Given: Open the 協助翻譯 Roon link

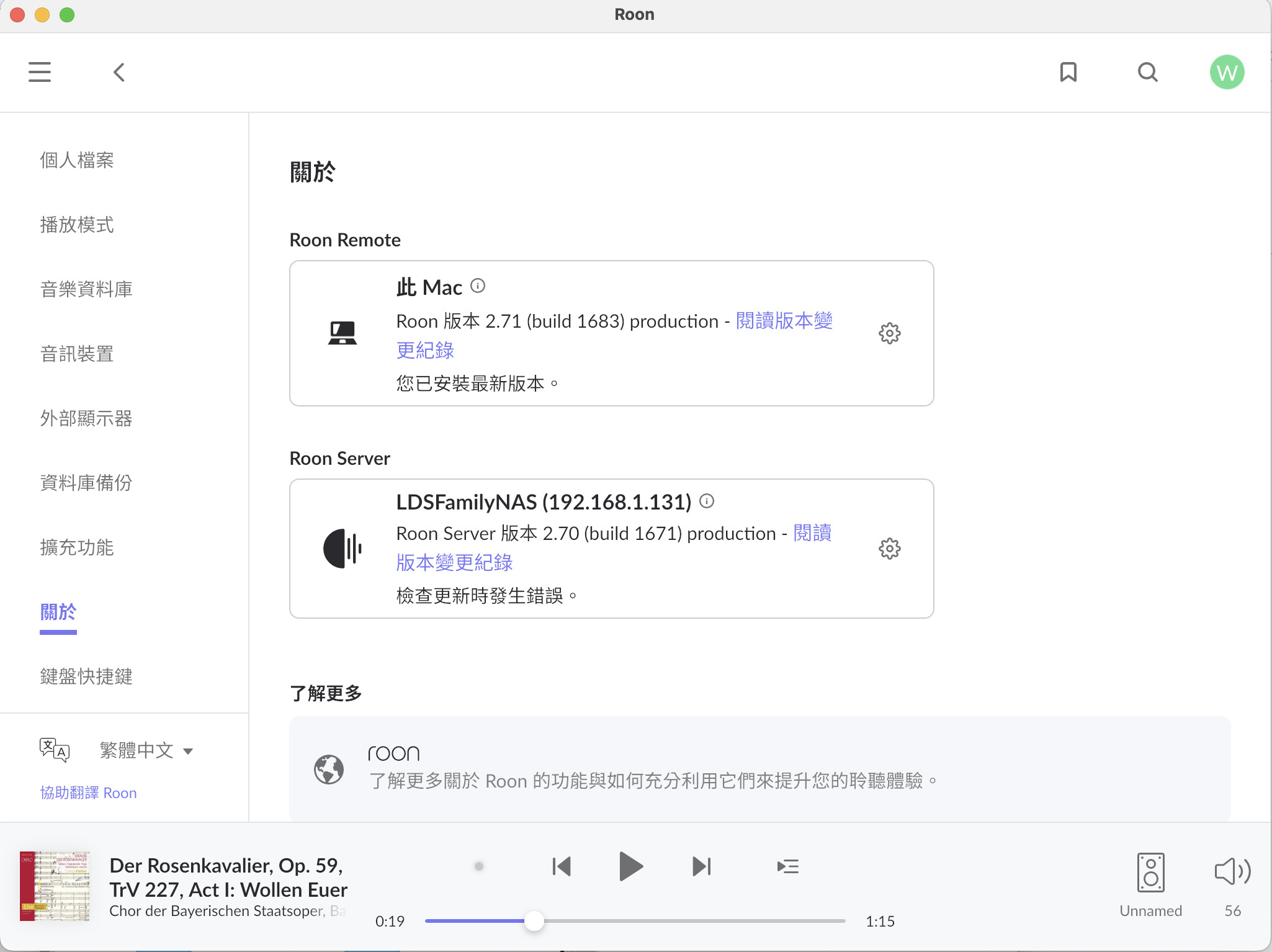Looking at the screenshot, I should point(88,793).
